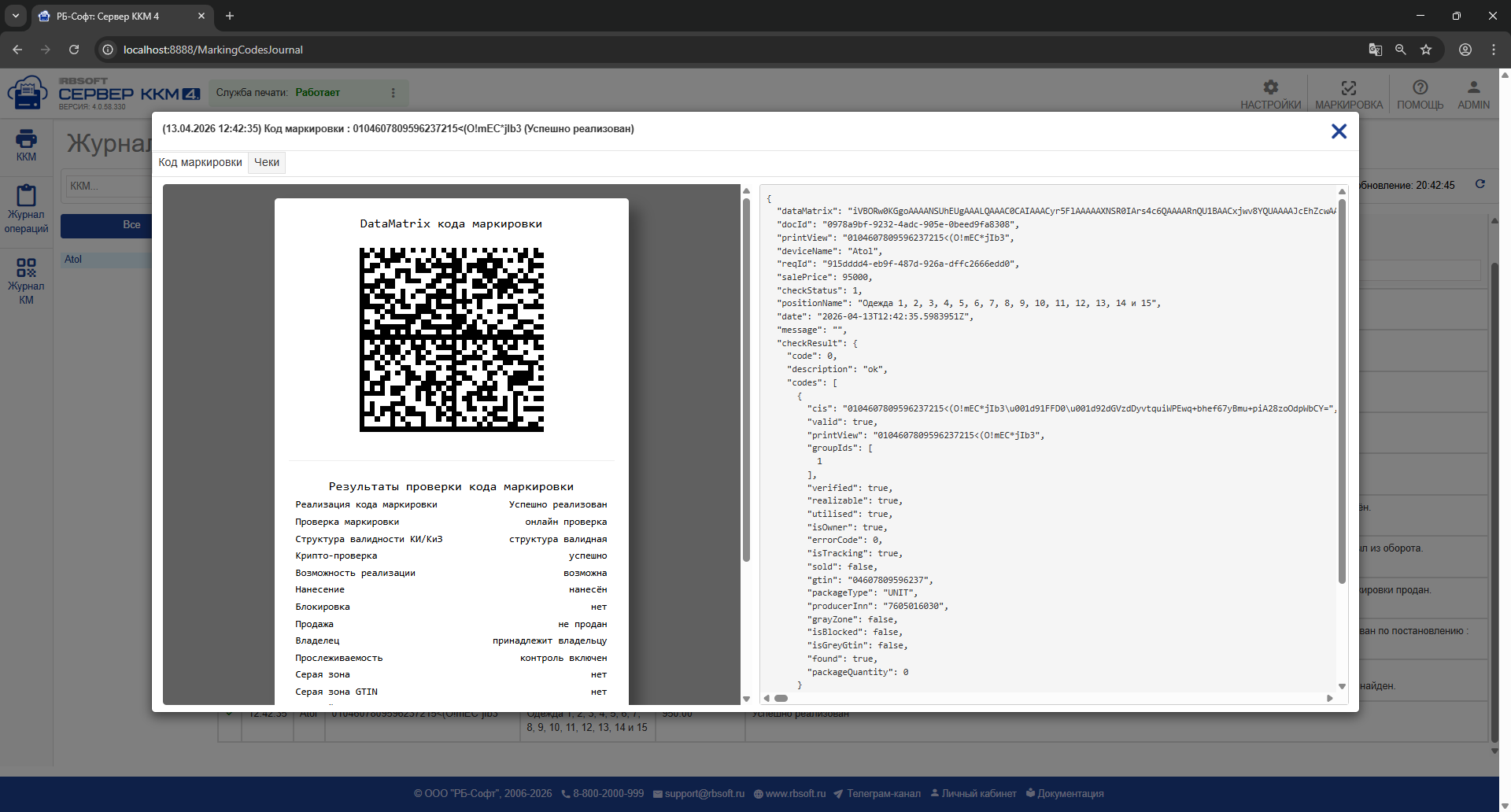Screen dimensions: 1511x812
Task: Click the JSON panel scroll-down arrow
Action: pyautogui.click(x=1342, y=686)
